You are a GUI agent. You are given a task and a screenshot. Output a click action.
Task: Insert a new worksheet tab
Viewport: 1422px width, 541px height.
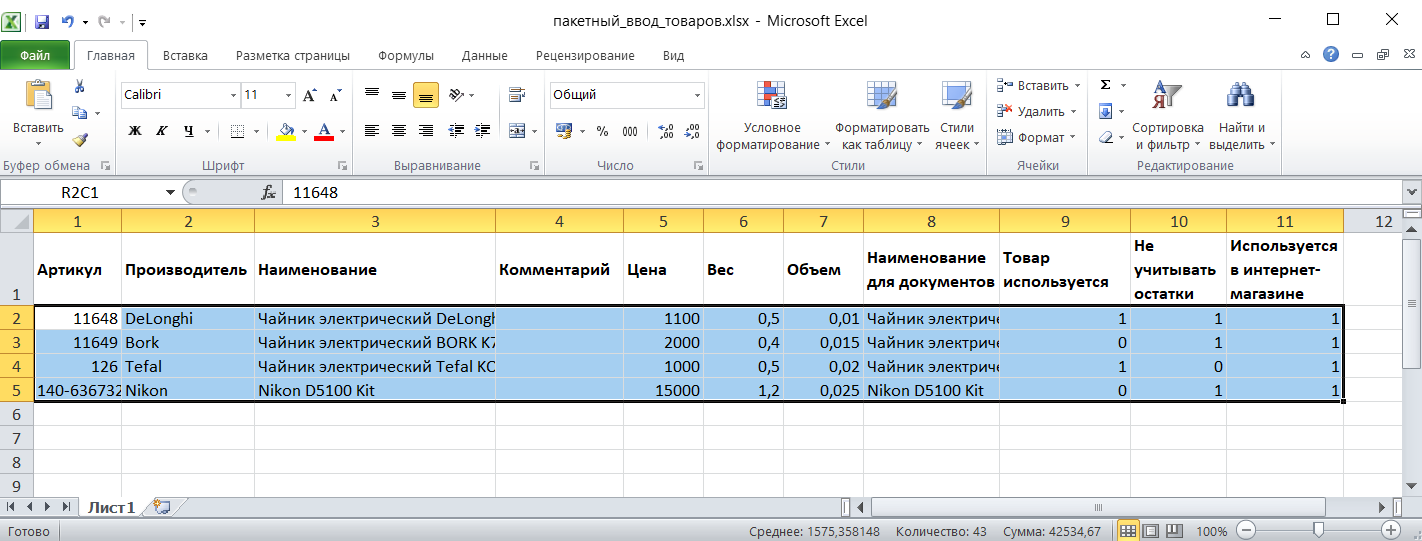pos(163,507)
